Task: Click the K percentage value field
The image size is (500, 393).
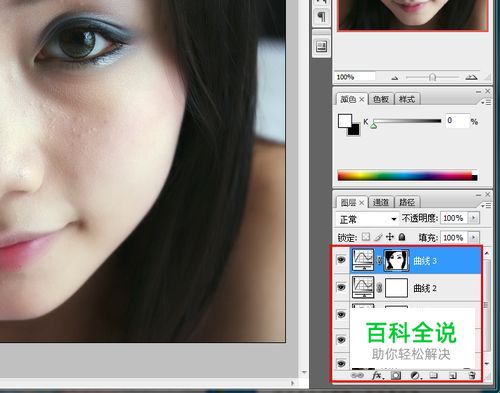Action: (x=457, y=120)
